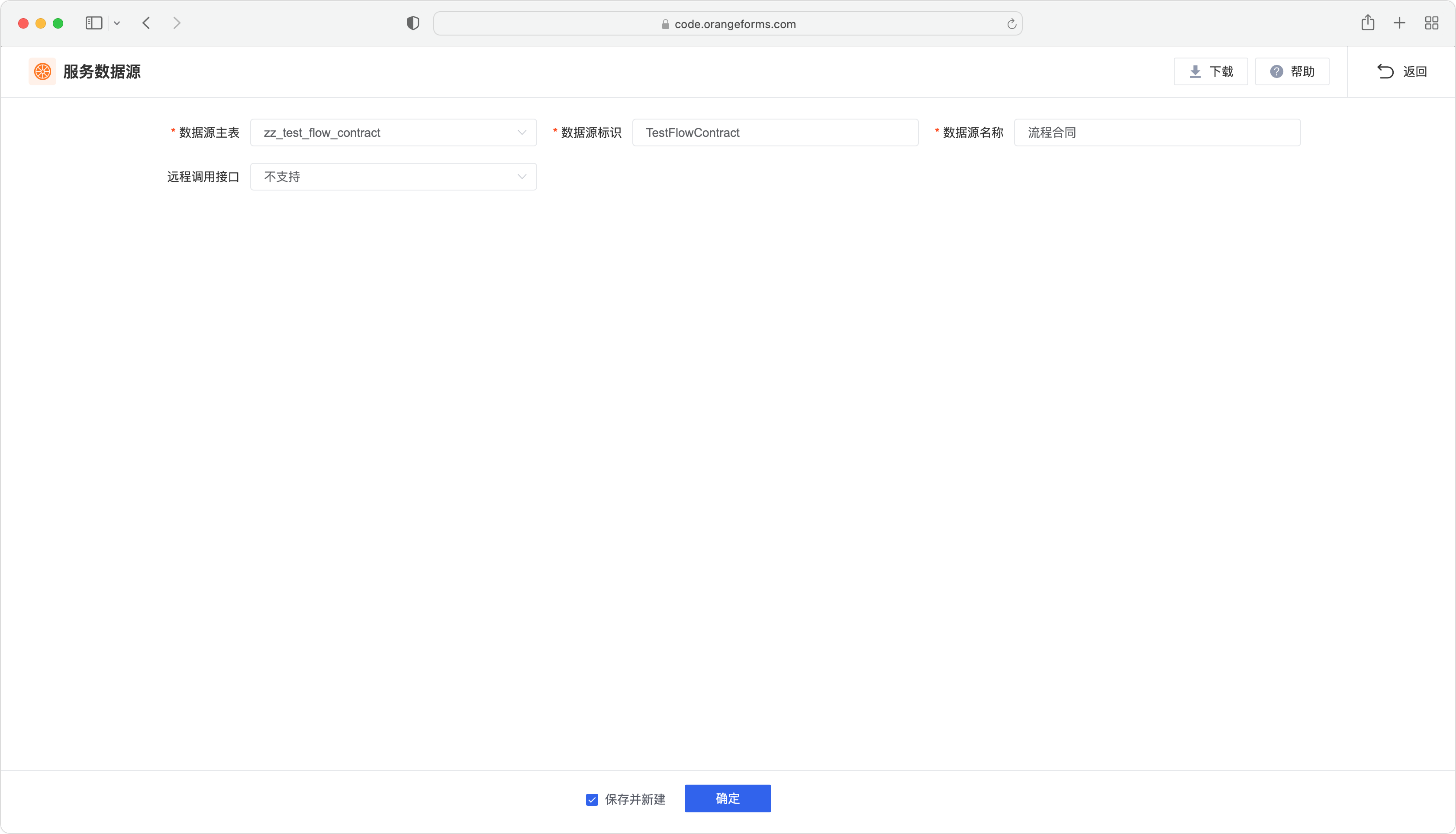Click the 下载 download button
Screen dimensions: 1456x834
pos(1210,71)
